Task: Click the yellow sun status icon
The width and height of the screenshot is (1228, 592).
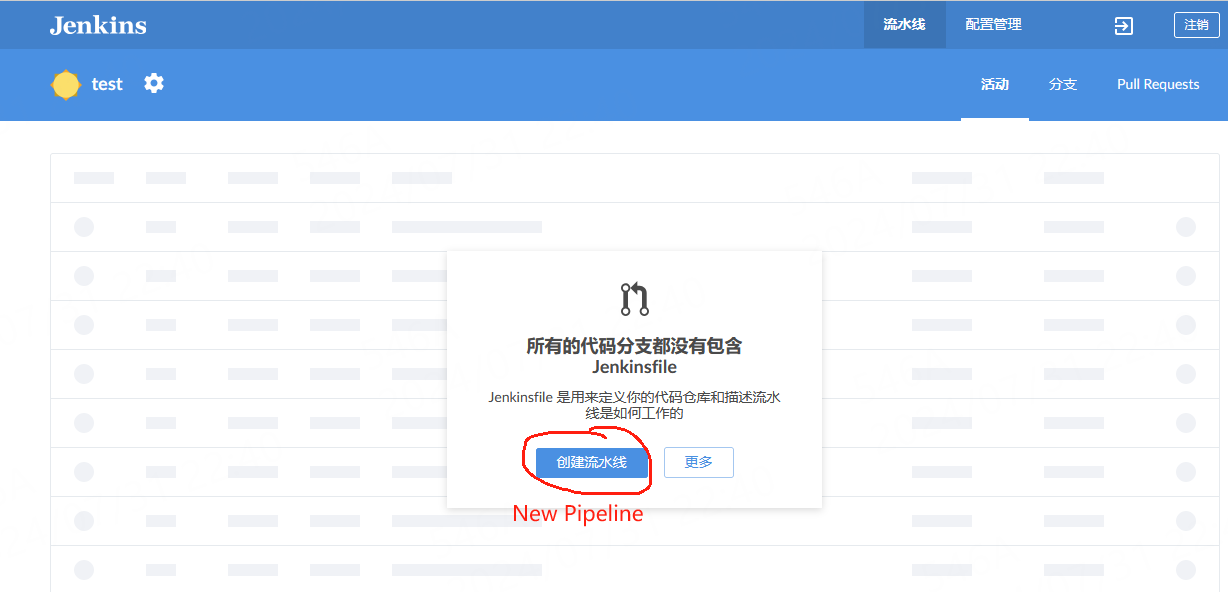Action: pos(66,84)
